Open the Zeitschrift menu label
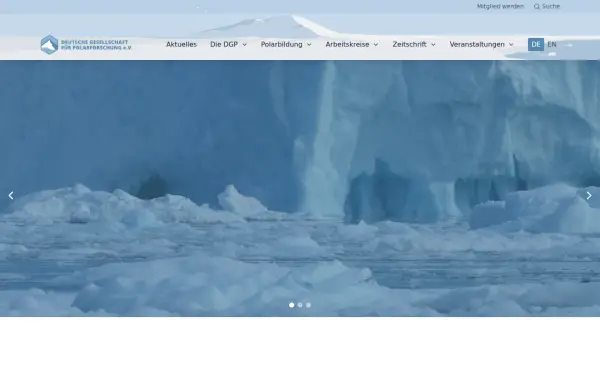Image resolution: width=600 pixels, height=375 pixels. coord(409,44)
